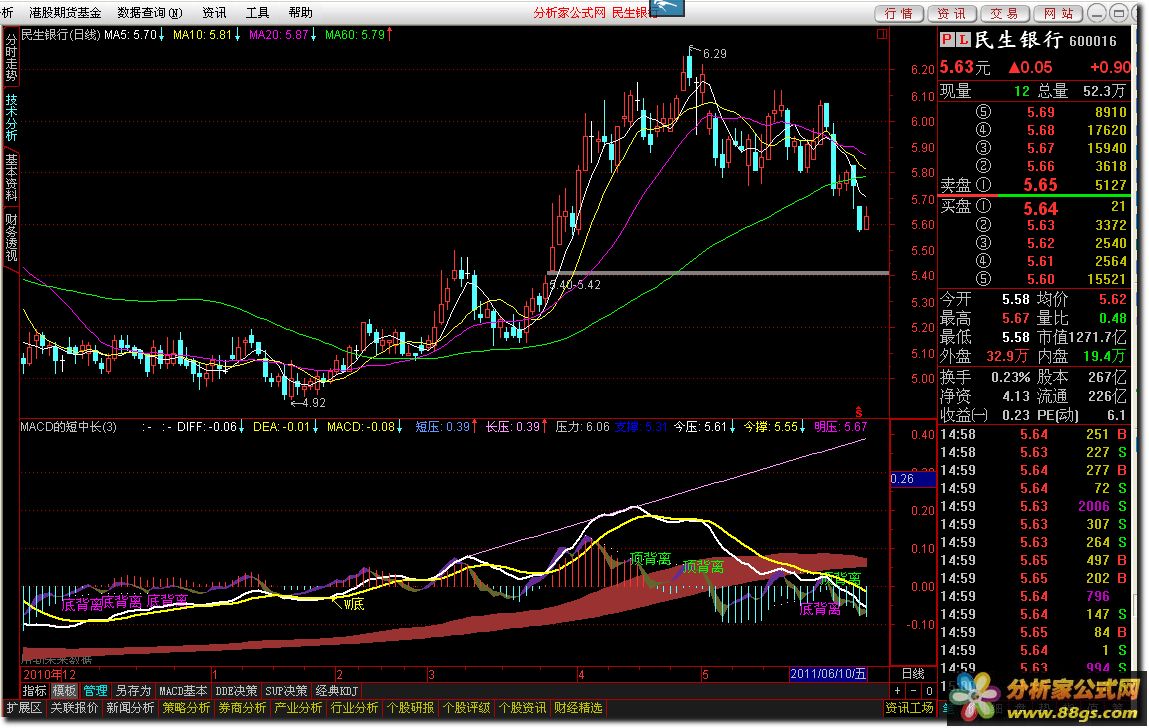The width and height of the screenshot is (1149, 728).
Task: Click the 6.29 high price label
Action: click(714, 54)
